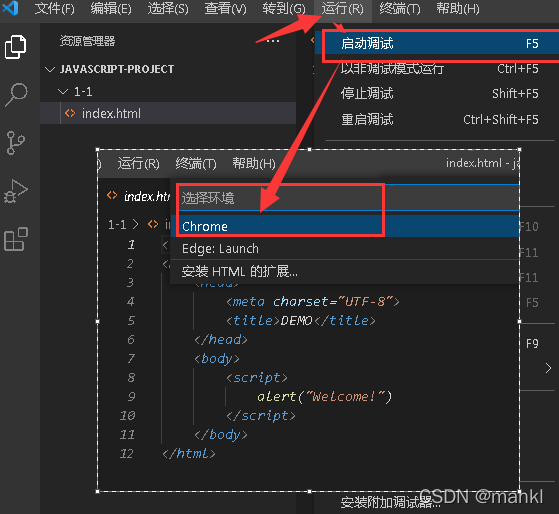Click the meta charset="UTF-8" code line

click(313, 302)
